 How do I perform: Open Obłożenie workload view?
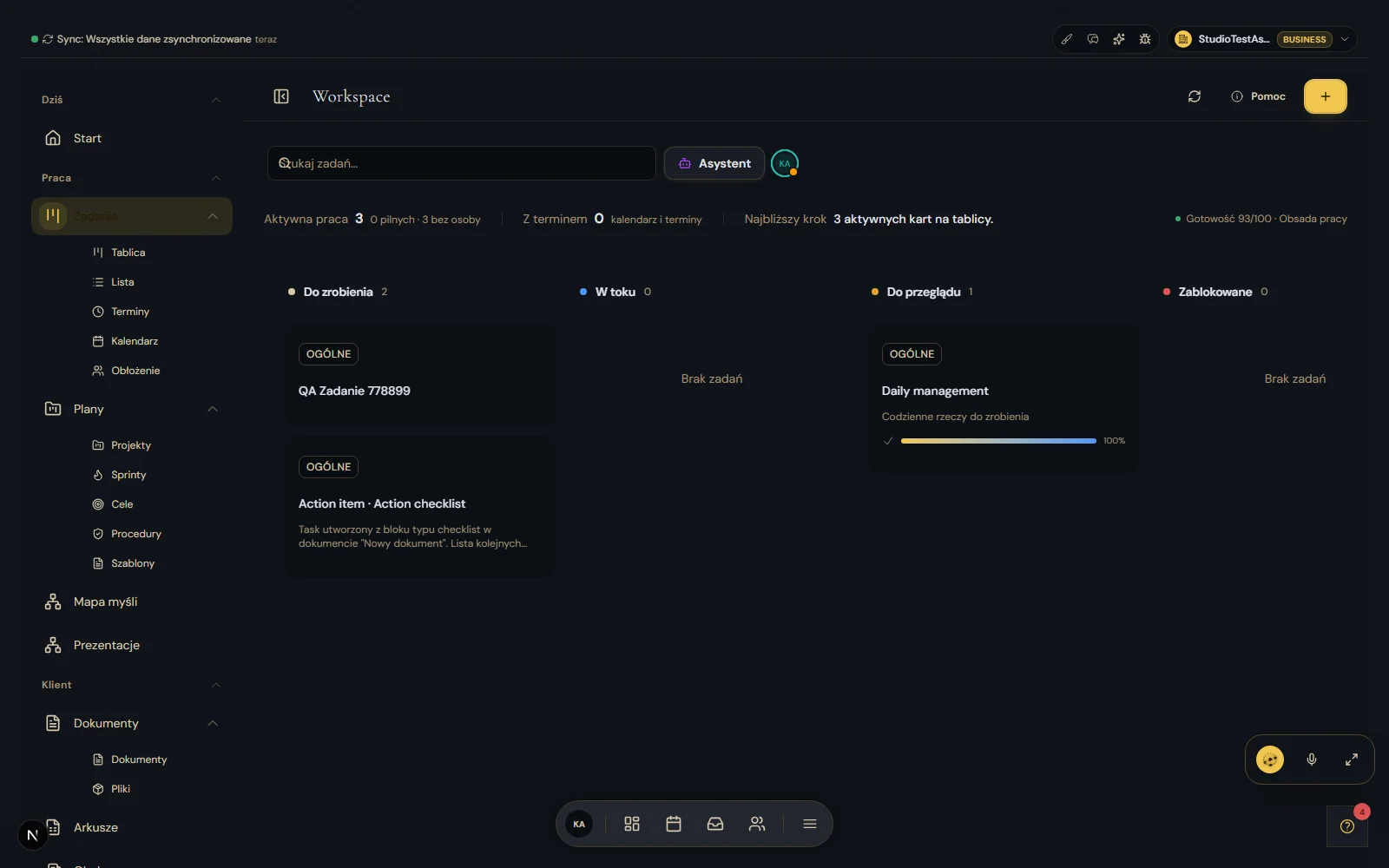click(135, 371)
